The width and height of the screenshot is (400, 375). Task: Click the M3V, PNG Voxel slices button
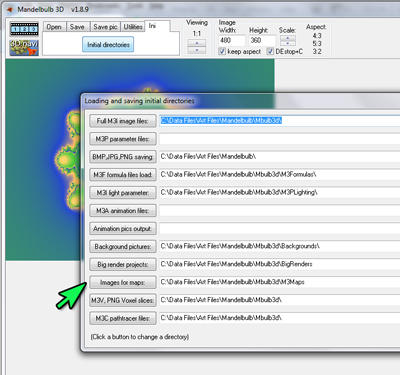(123, 301)
